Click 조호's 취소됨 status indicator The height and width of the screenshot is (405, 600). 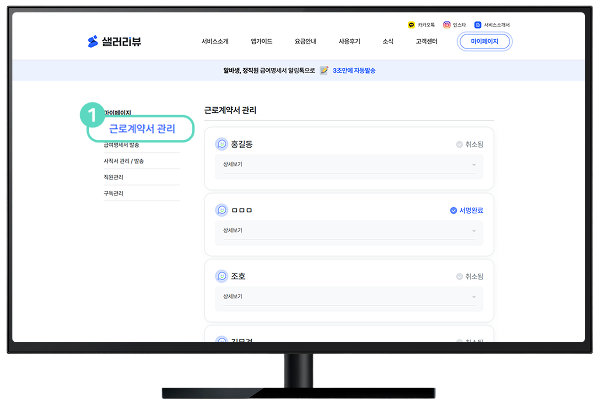pos(470,276)
